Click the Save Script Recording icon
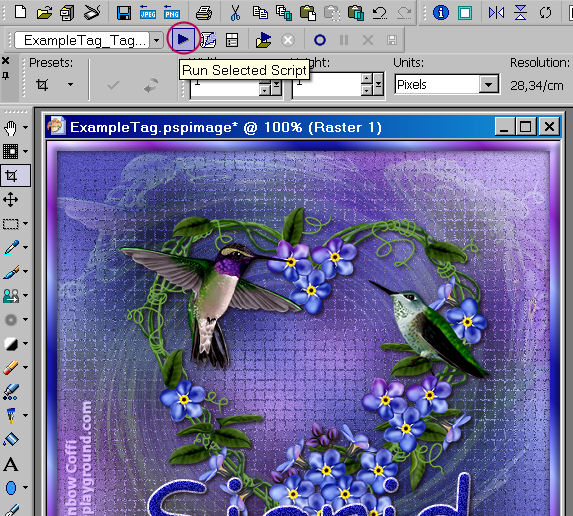Viewport: 573px width, 516px height. pos(392,40)
